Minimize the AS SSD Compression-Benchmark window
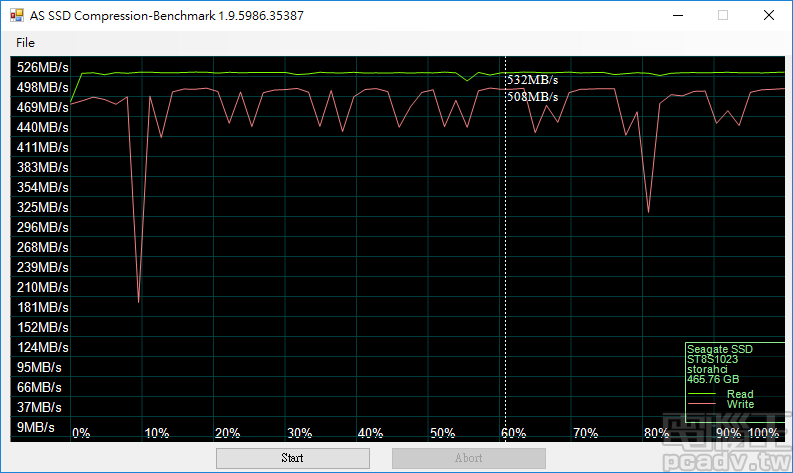Image resolution: width=793 pixels, height=473 pixels. tap(678, 15)
